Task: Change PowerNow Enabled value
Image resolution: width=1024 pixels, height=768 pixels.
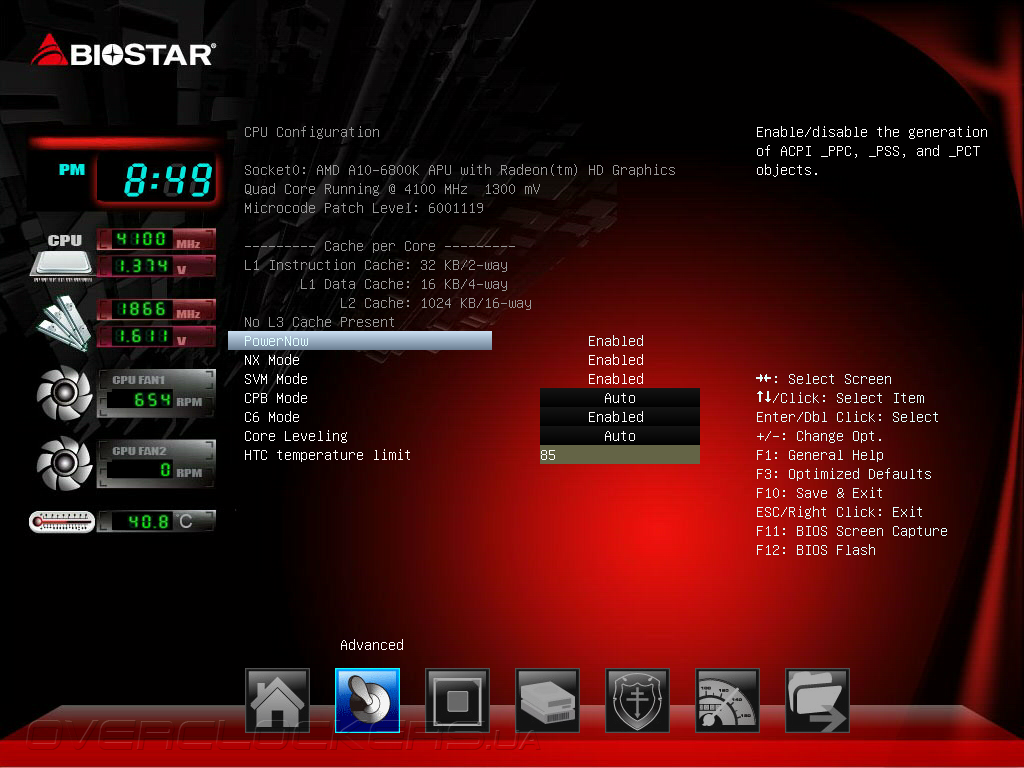Action: pyautogui.click(x=616, y=341)
